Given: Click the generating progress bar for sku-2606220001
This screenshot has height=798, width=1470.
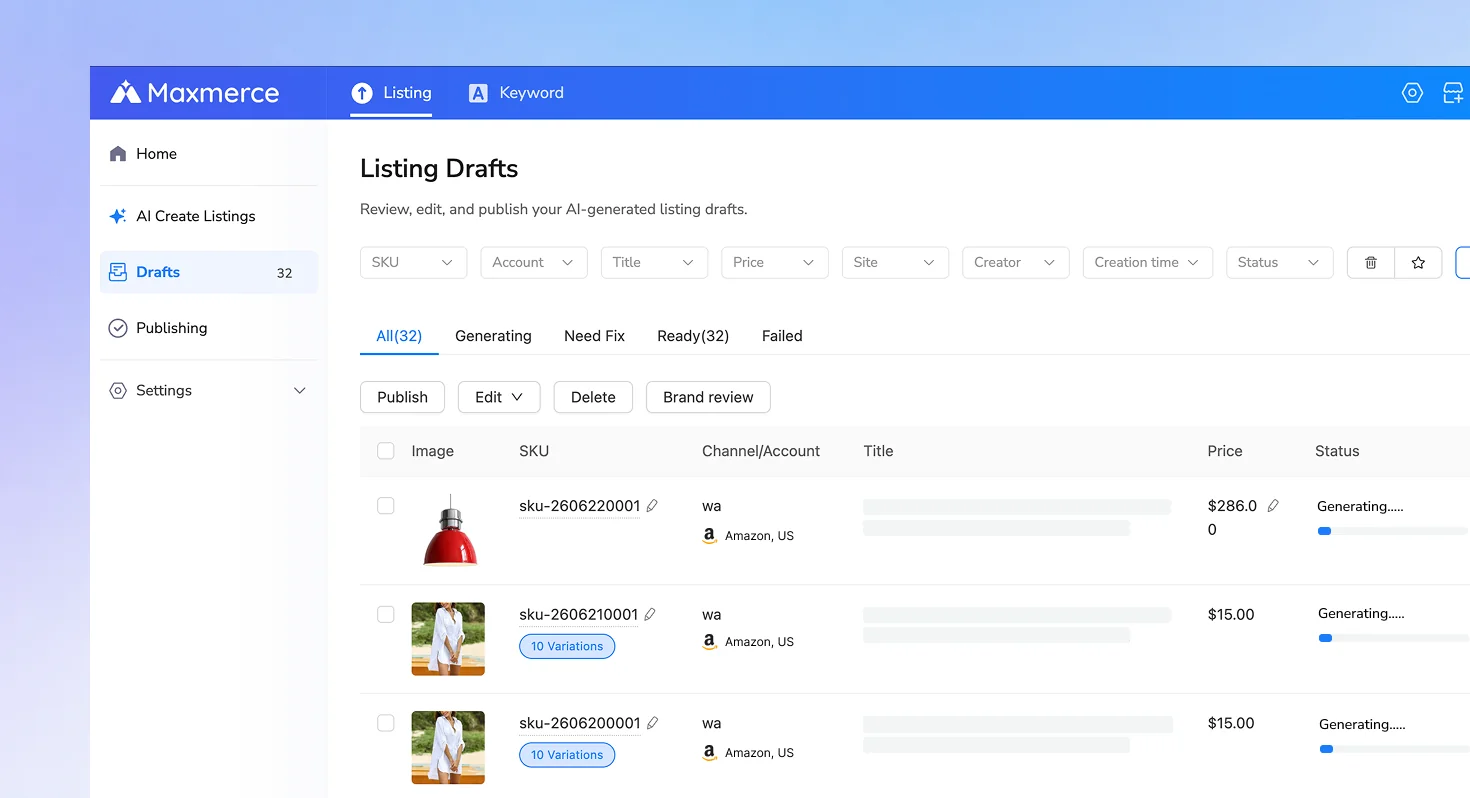Looking at the screenshot, I should pyautogui.click(x=1393, y=532).
